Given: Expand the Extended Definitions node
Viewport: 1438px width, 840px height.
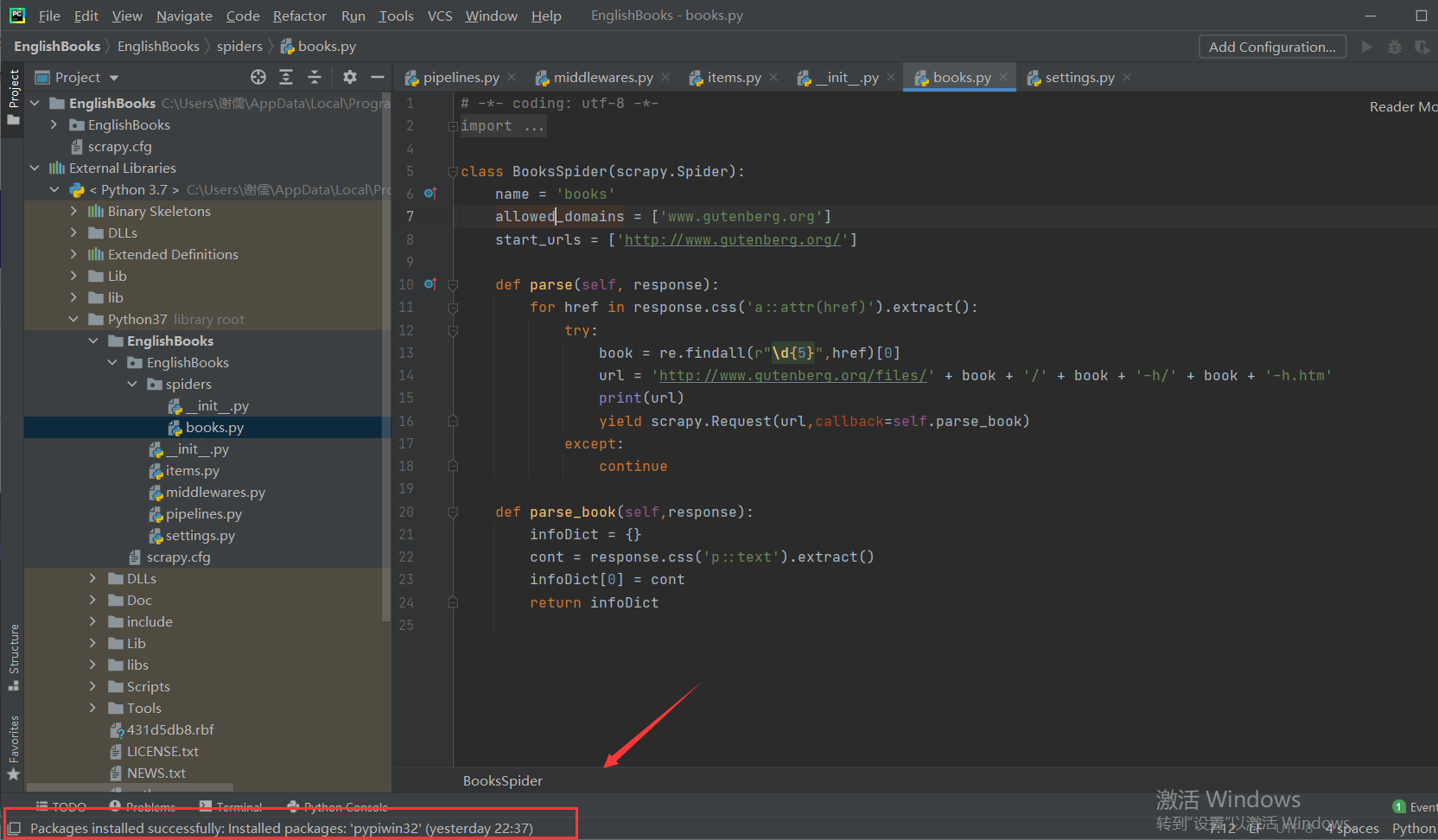Looking at the screenshot, I should pyautogui.click(x=73, y=254).
